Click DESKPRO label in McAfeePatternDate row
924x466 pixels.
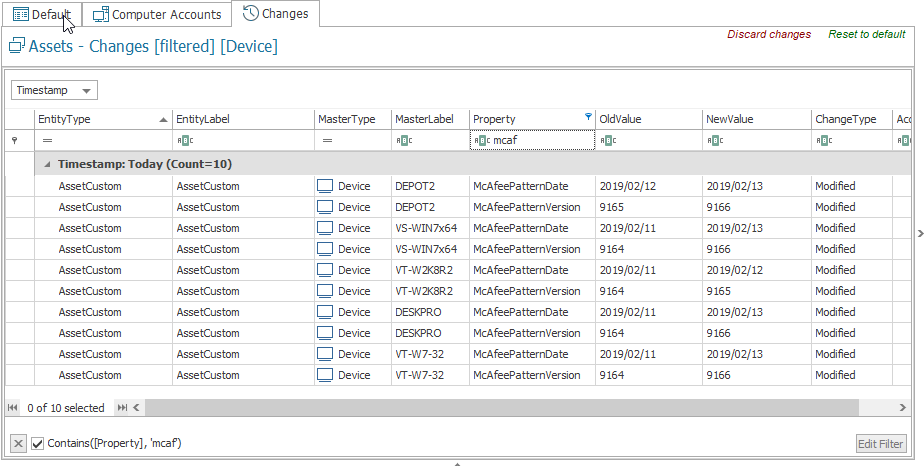pos(418,312)
